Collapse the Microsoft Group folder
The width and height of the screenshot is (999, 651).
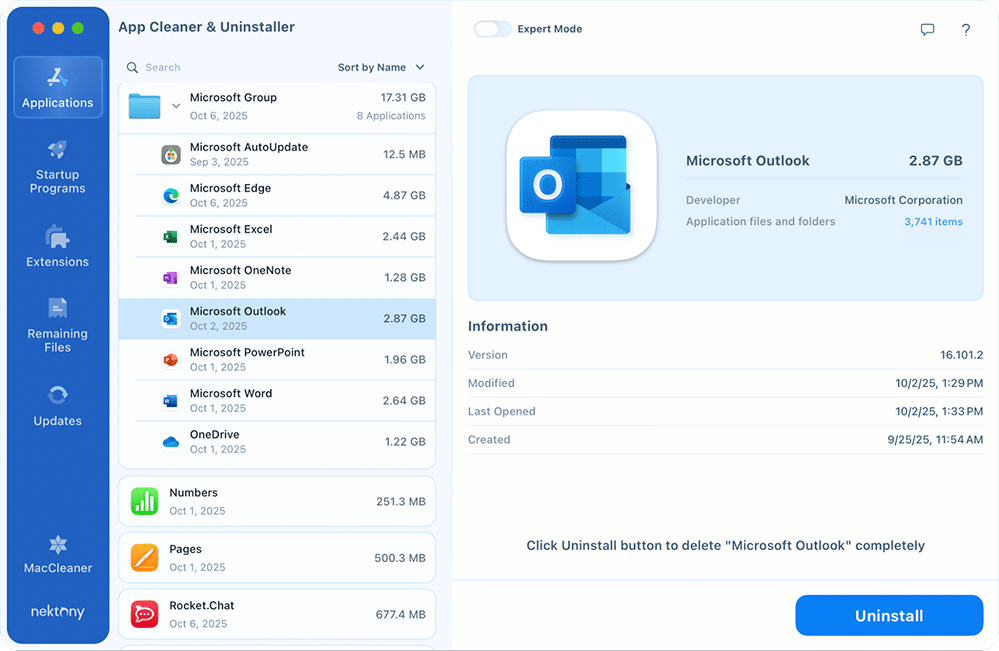[x=176, y=104]
